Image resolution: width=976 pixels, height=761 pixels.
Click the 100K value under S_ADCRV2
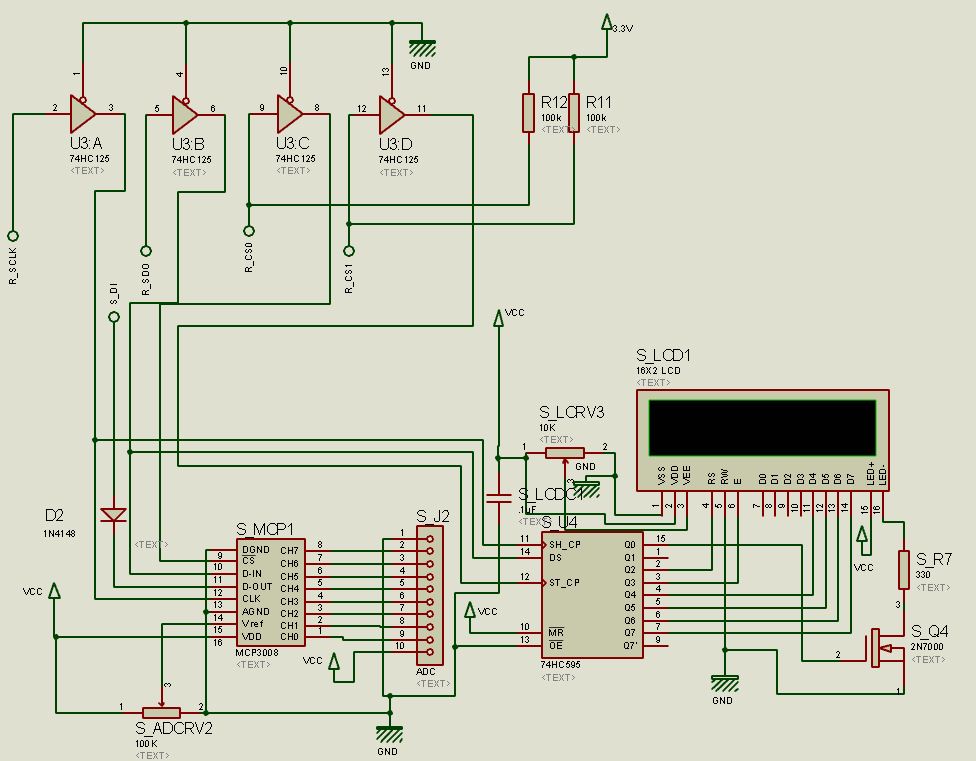point(146,744)
